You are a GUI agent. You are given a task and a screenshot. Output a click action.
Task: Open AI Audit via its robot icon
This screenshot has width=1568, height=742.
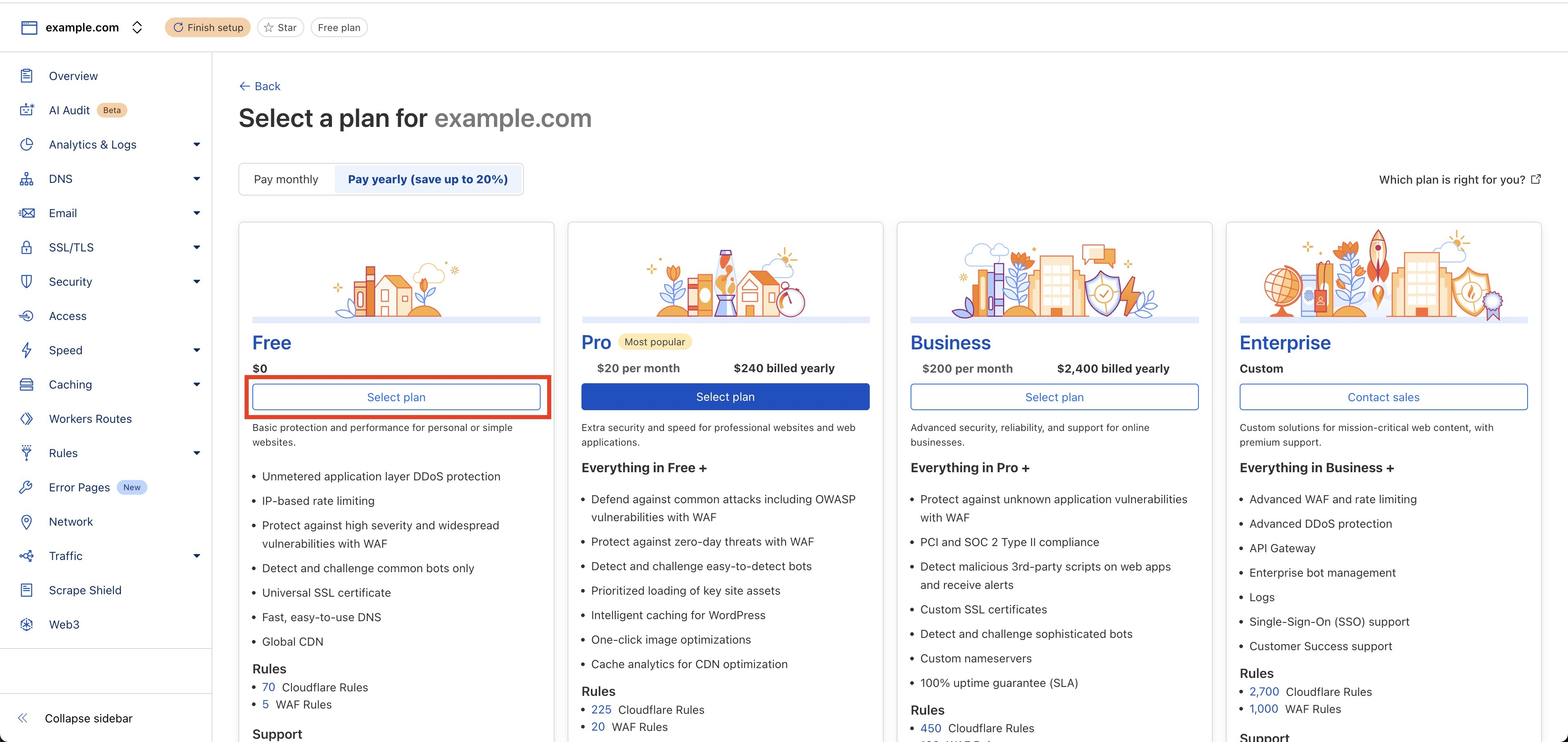pos(26,110)
